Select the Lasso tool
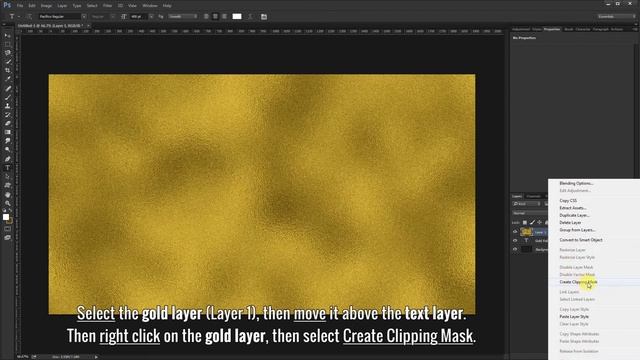The height and width of the screenshot is (360, 640). (x=7, y=53)
